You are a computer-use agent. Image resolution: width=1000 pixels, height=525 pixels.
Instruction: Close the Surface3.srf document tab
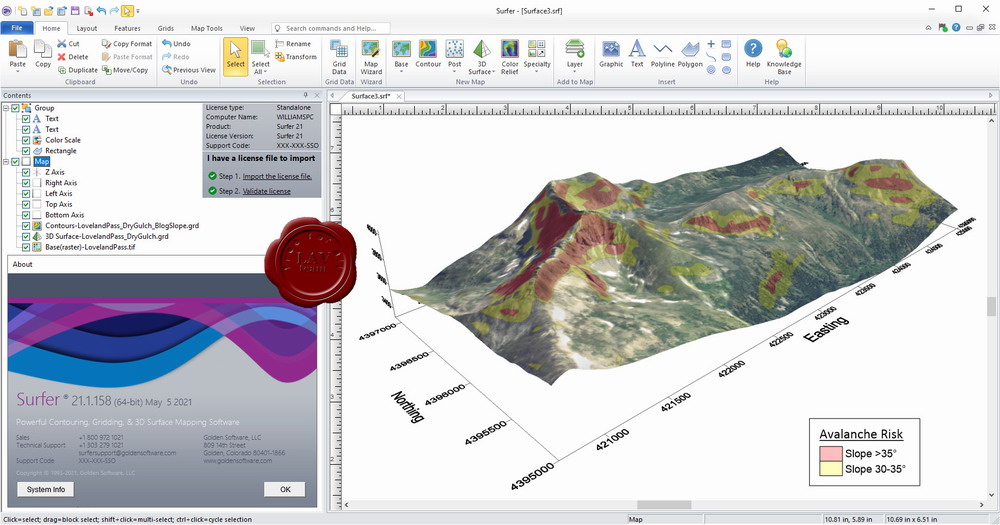point(399,96)
